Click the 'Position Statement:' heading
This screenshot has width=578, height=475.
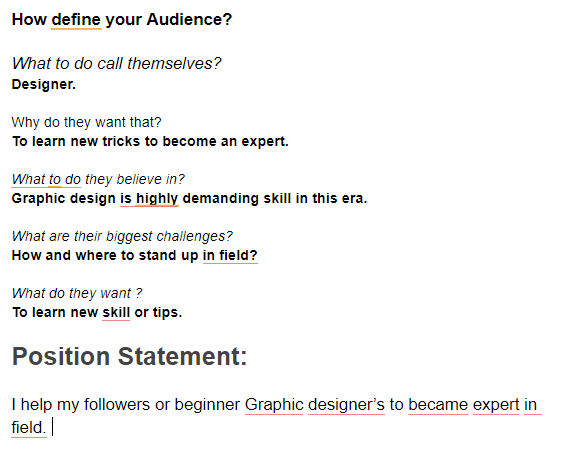coord(129,356)
